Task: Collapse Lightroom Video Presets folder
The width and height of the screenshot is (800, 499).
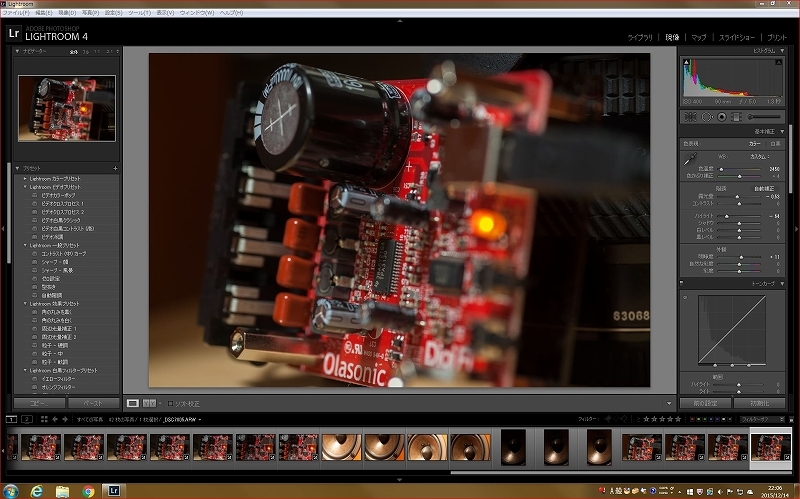Action: pos(25,187)
